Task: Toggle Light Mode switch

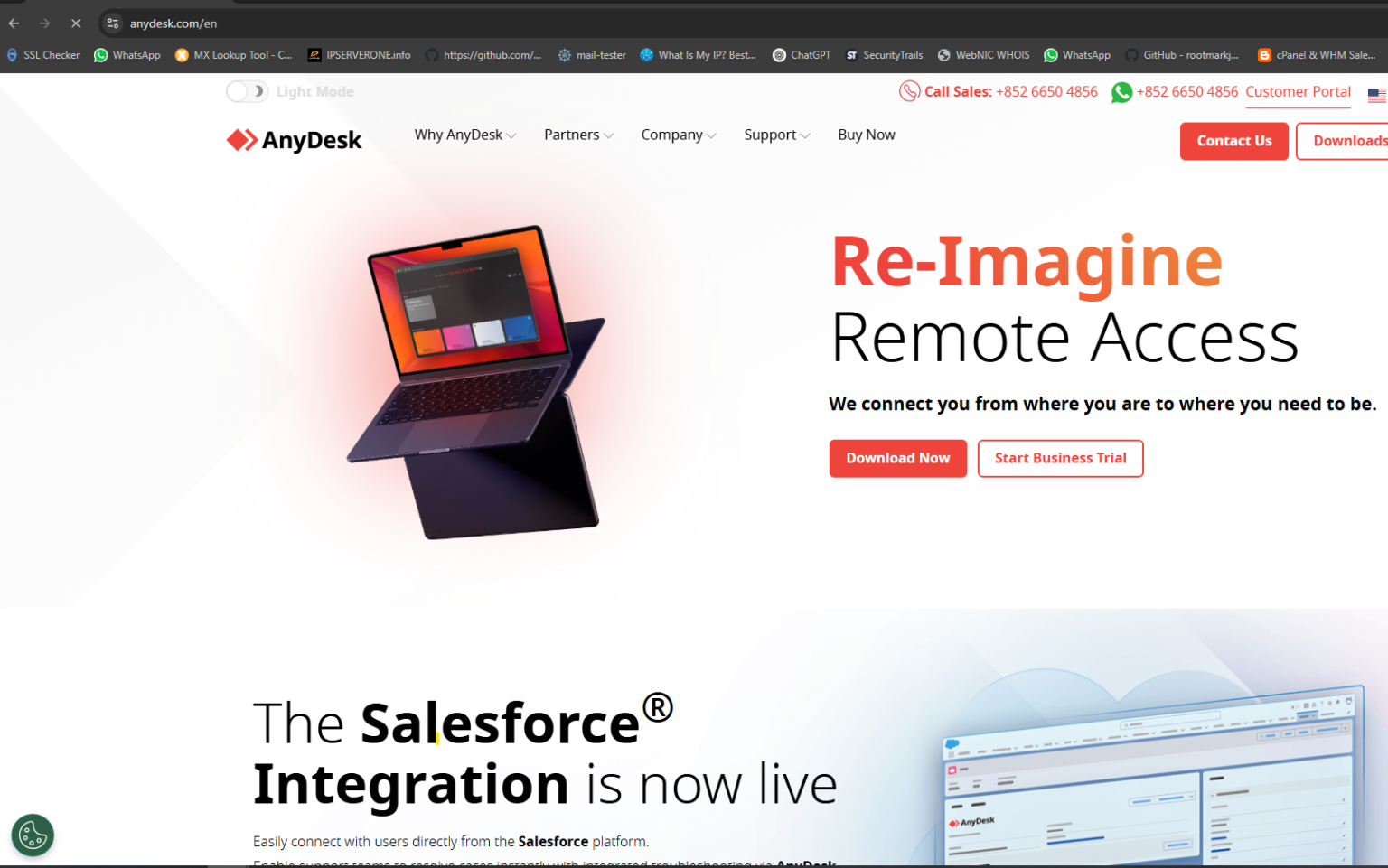Action: [x=247, y=91]
